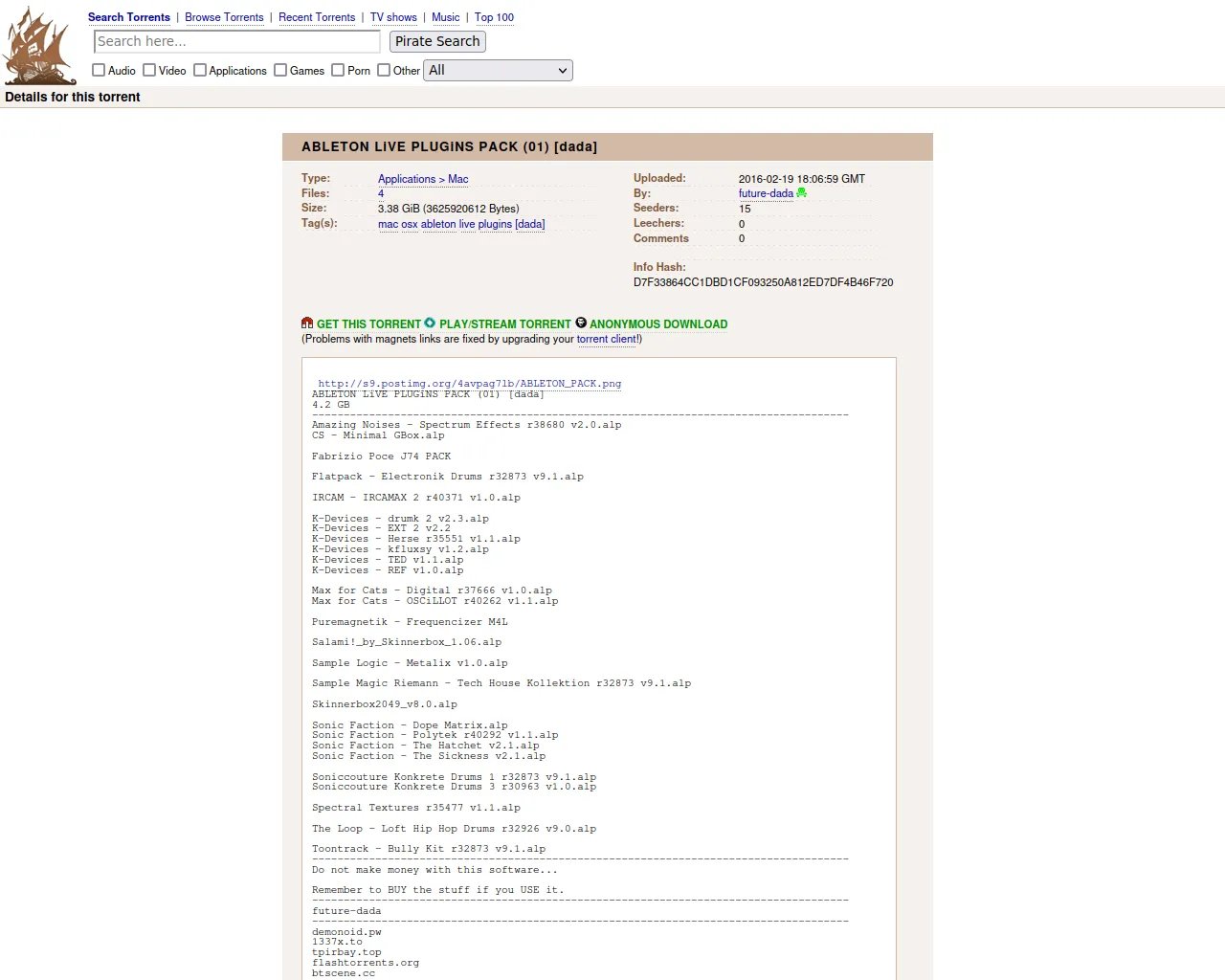The height and width of the screenshot is (980, 1225).
Task: Click the size 3.38 GiB text
Action: 449,209
